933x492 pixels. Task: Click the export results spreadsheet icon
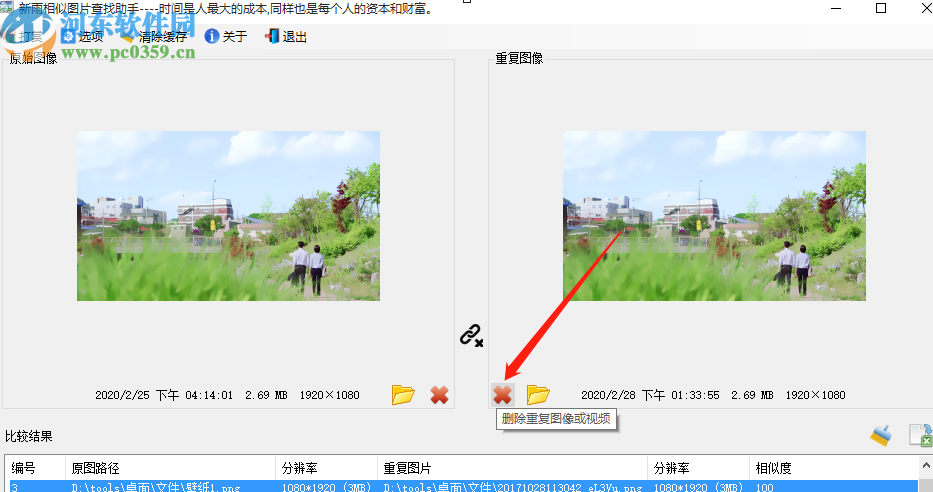click(x=920, y=435)
